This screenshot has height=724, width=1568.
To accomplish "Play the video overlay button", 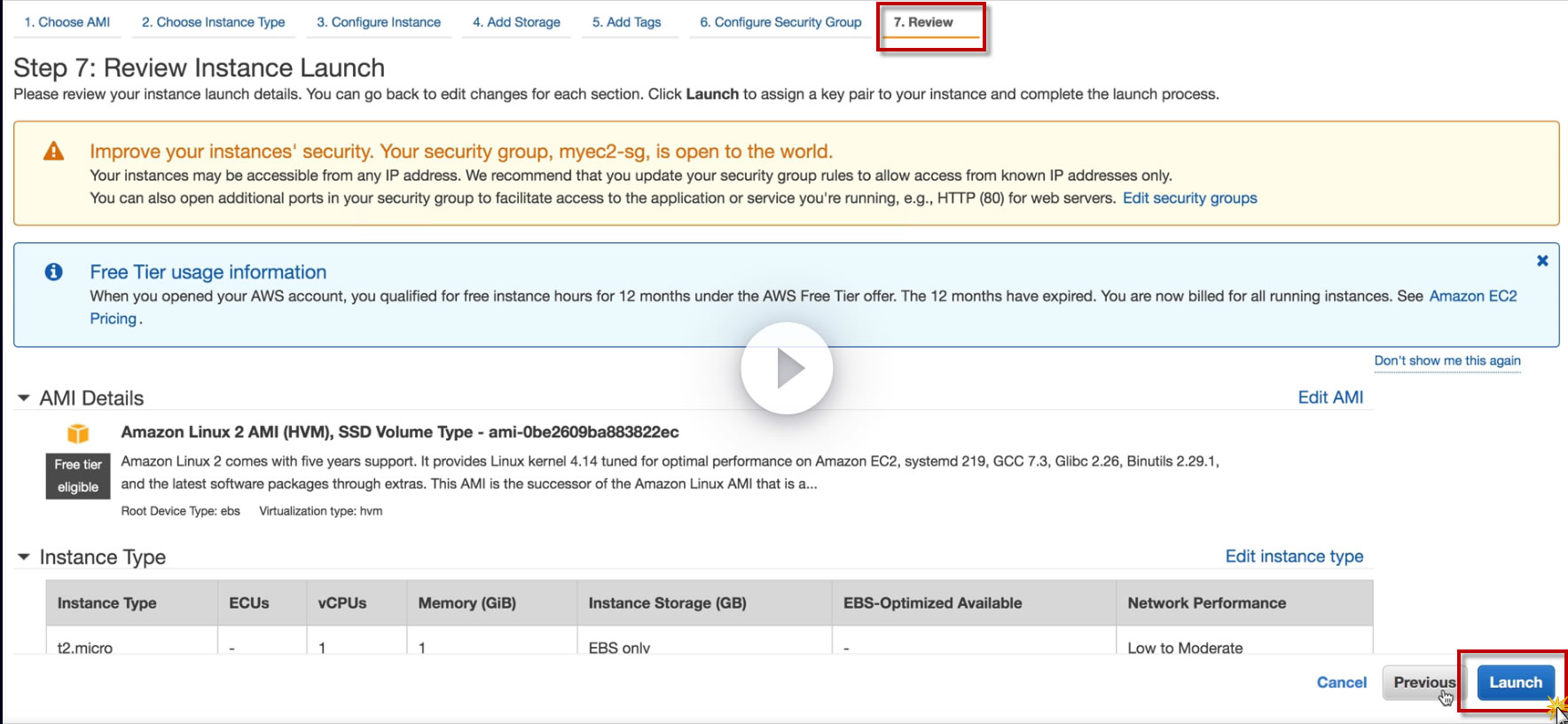I will (787, 368).
